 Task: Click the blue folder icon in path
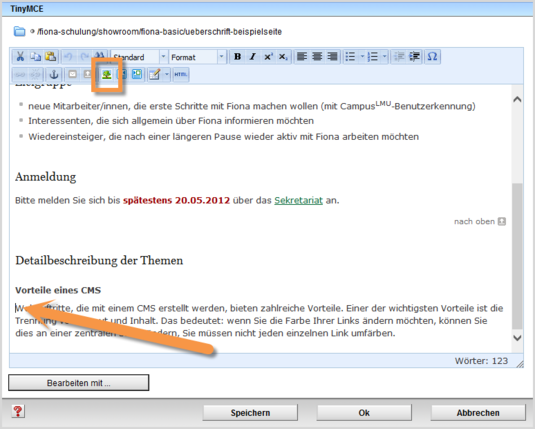pyautogui.click(x=19, y=31)
